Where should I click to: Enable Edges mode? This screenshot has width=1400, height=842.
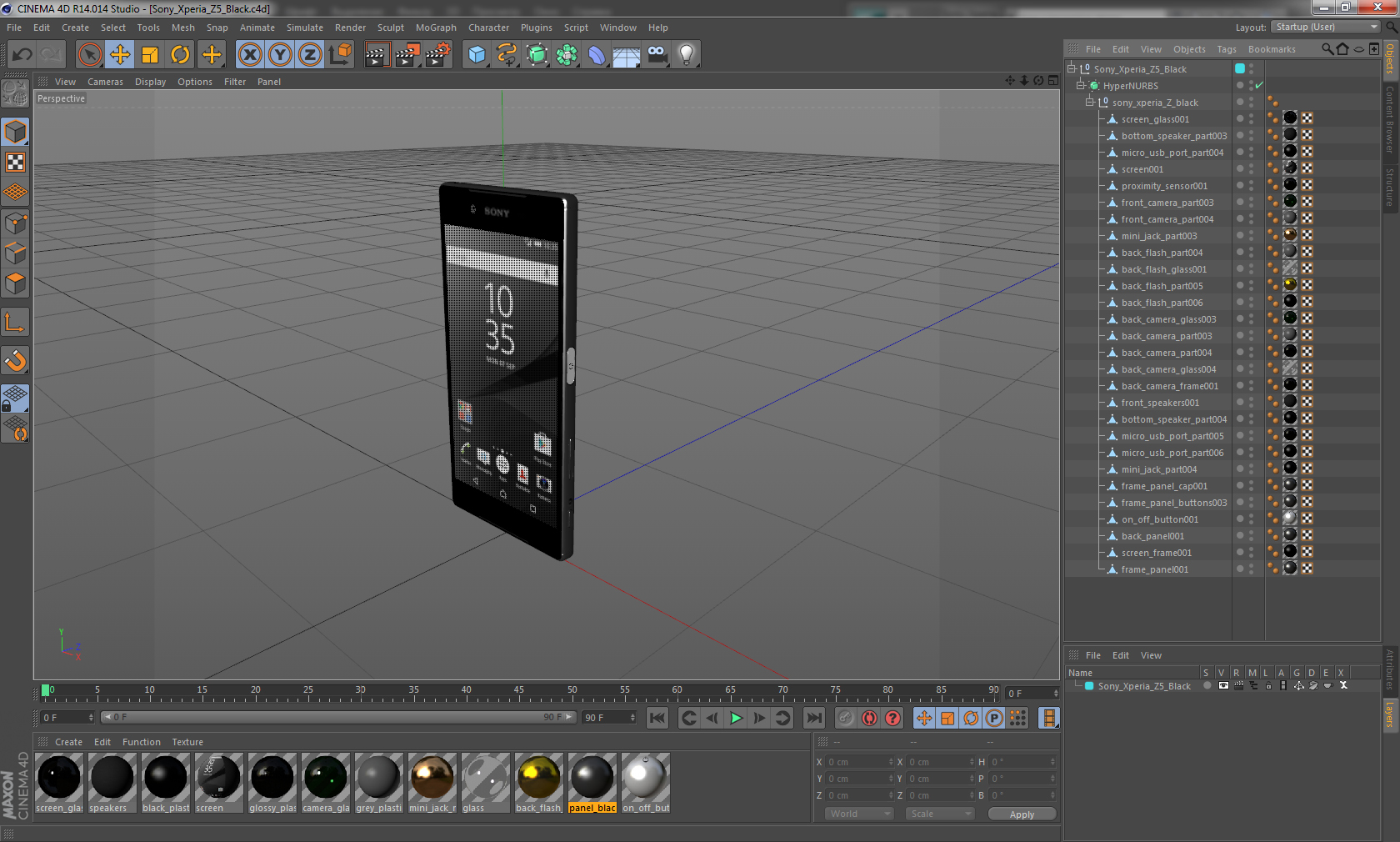[x=15, y=253]
